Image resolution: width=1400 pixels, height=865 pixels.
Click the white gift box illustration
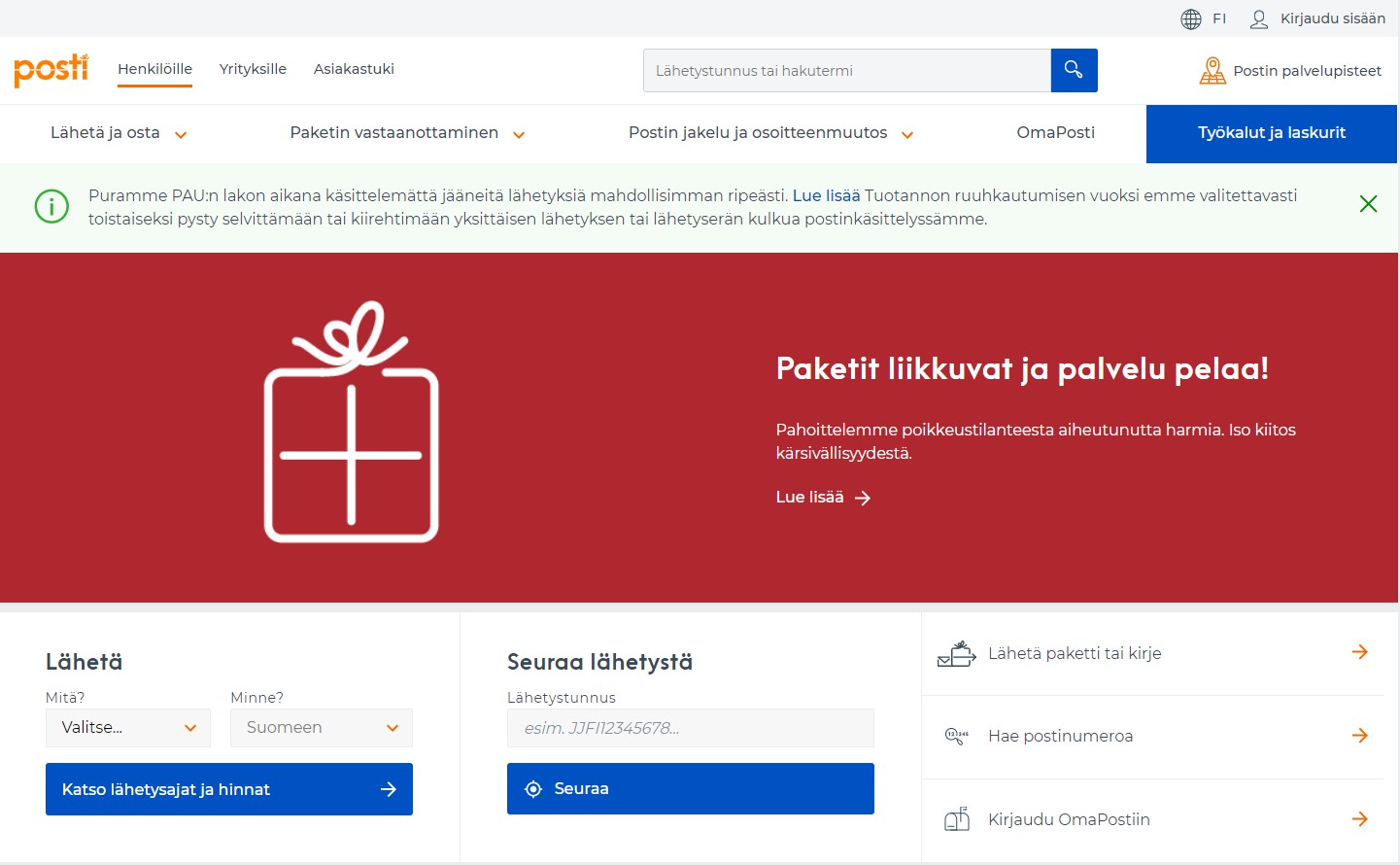352,422
